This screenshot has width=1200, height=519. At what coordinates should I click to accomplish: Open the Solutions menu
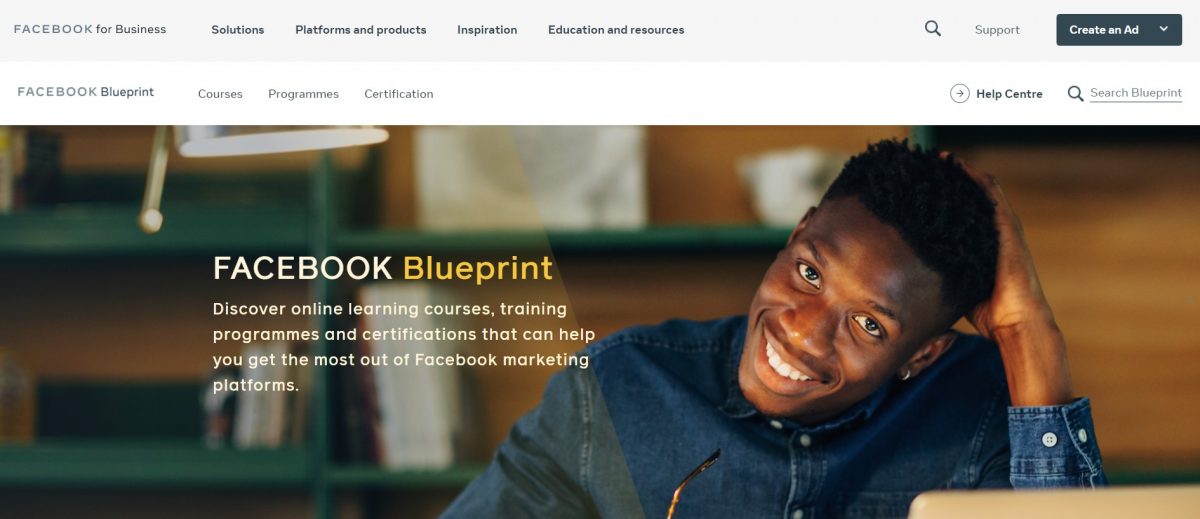(x=238, y=30)
